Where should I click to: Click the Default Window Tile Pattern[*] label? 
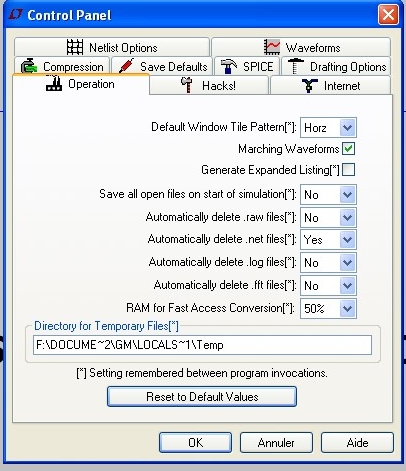[224, 127]
